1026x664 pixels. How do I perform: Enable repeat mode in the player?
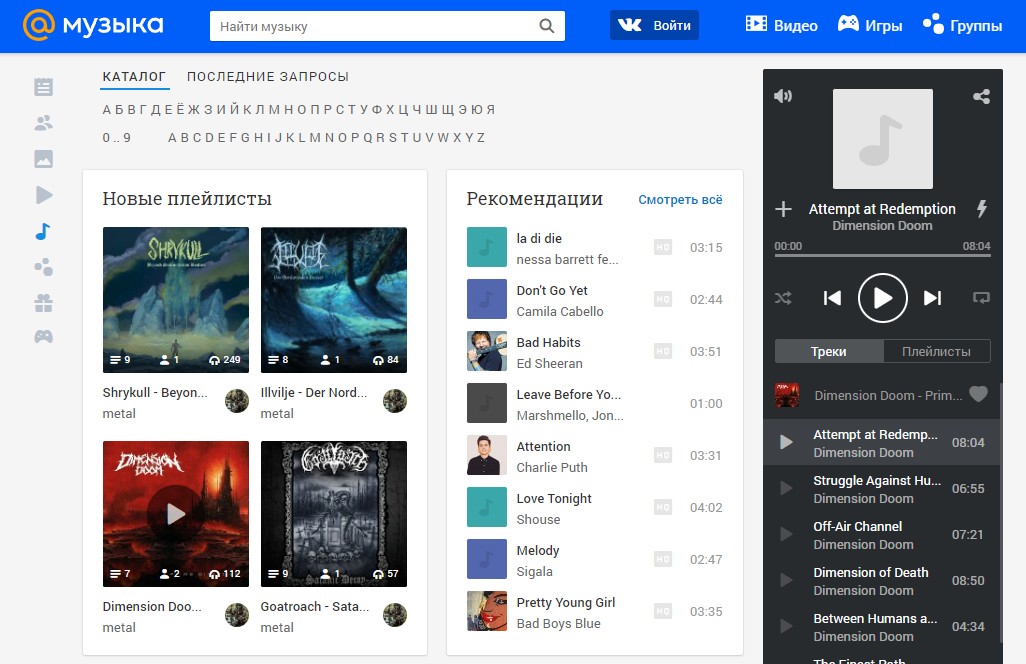click(981, 297)
